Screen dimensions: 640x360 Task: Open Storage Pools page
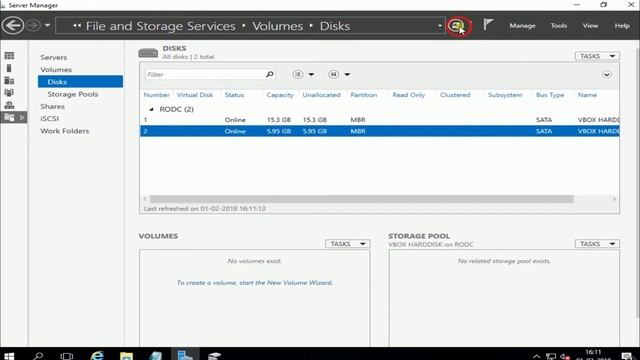pos(73,94)
